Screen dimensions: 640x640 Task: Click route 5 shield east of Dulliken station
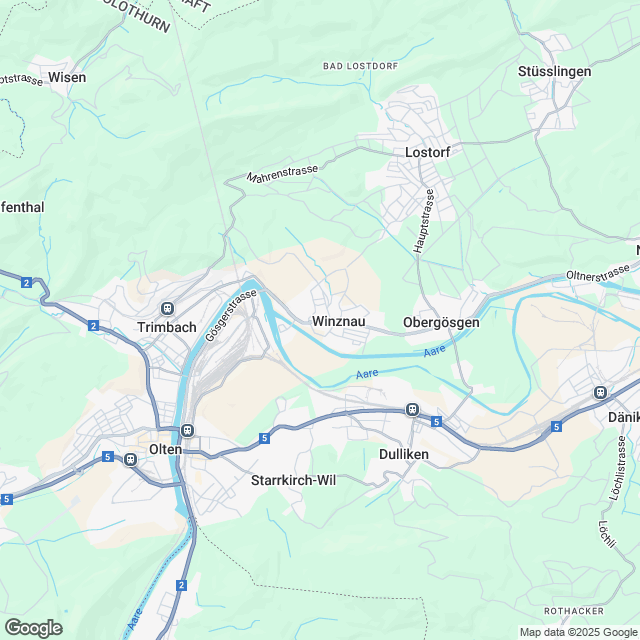[x=436, y=422]
